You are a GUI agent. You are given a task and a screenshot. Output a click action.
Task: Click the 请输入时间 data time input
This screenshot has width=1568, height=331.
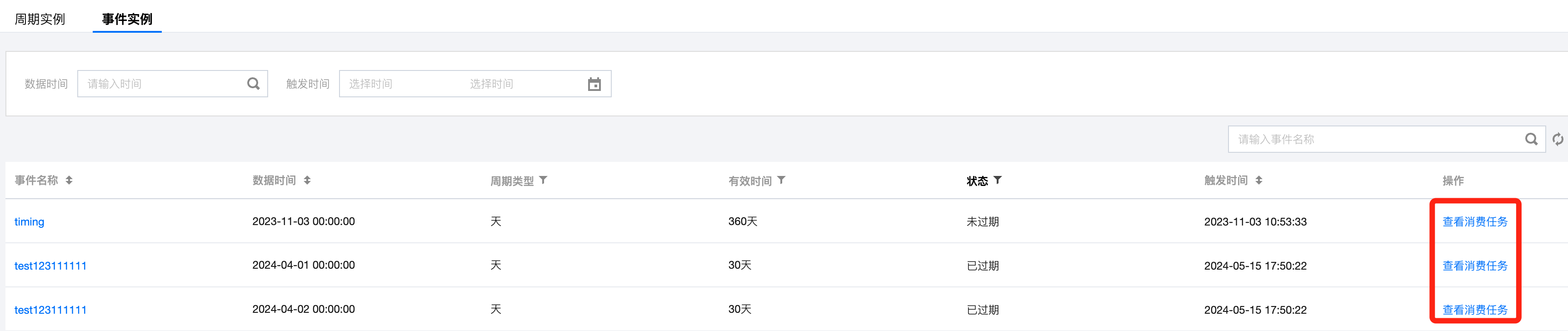161,84
